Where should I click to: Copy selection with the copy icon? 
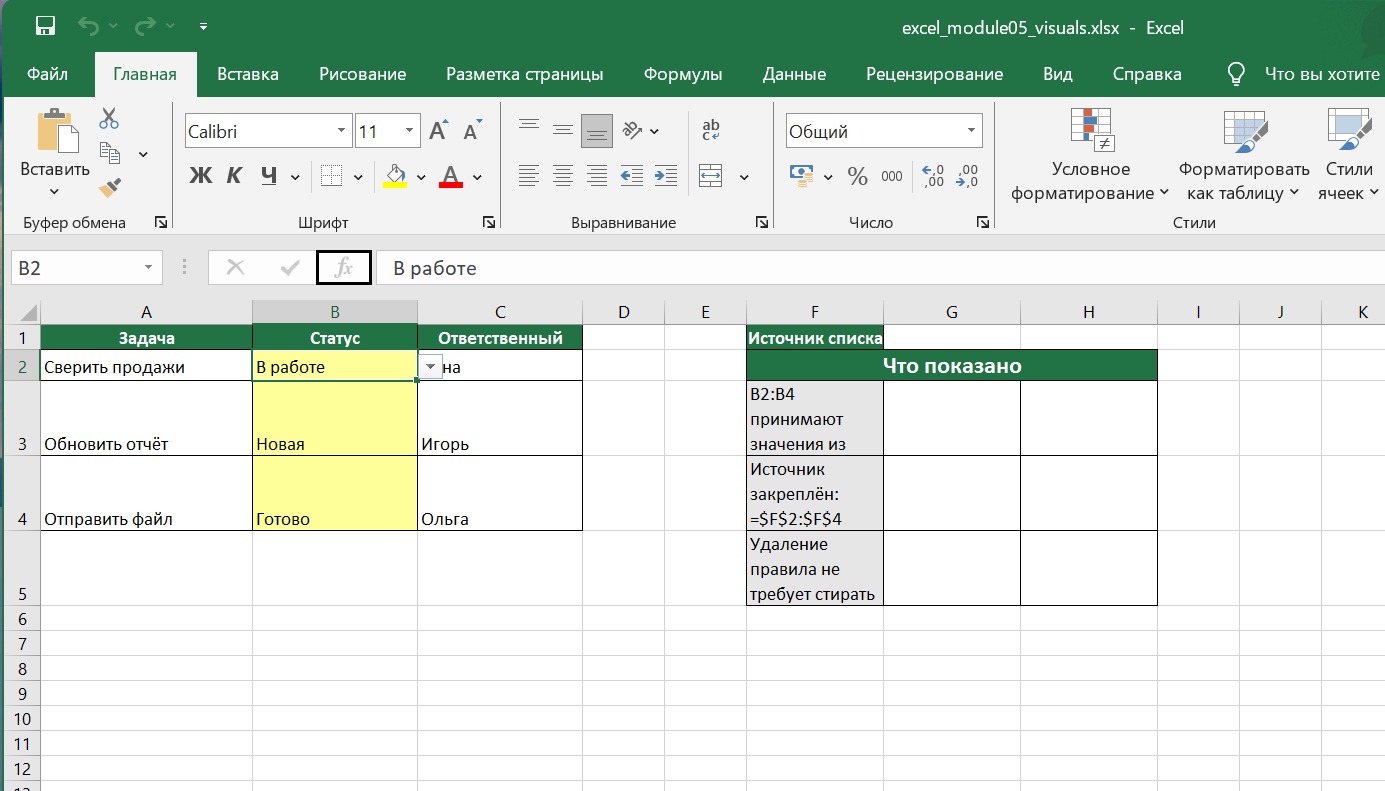(x=110, y=153)
